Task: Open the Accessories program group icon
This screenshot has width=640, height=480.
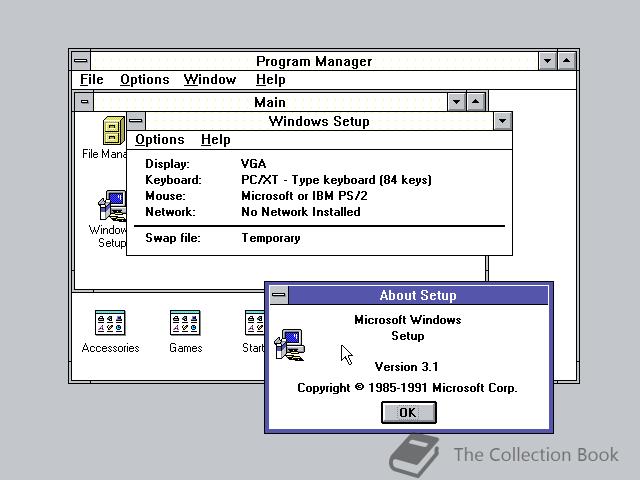Action: (x=110, y=322)
